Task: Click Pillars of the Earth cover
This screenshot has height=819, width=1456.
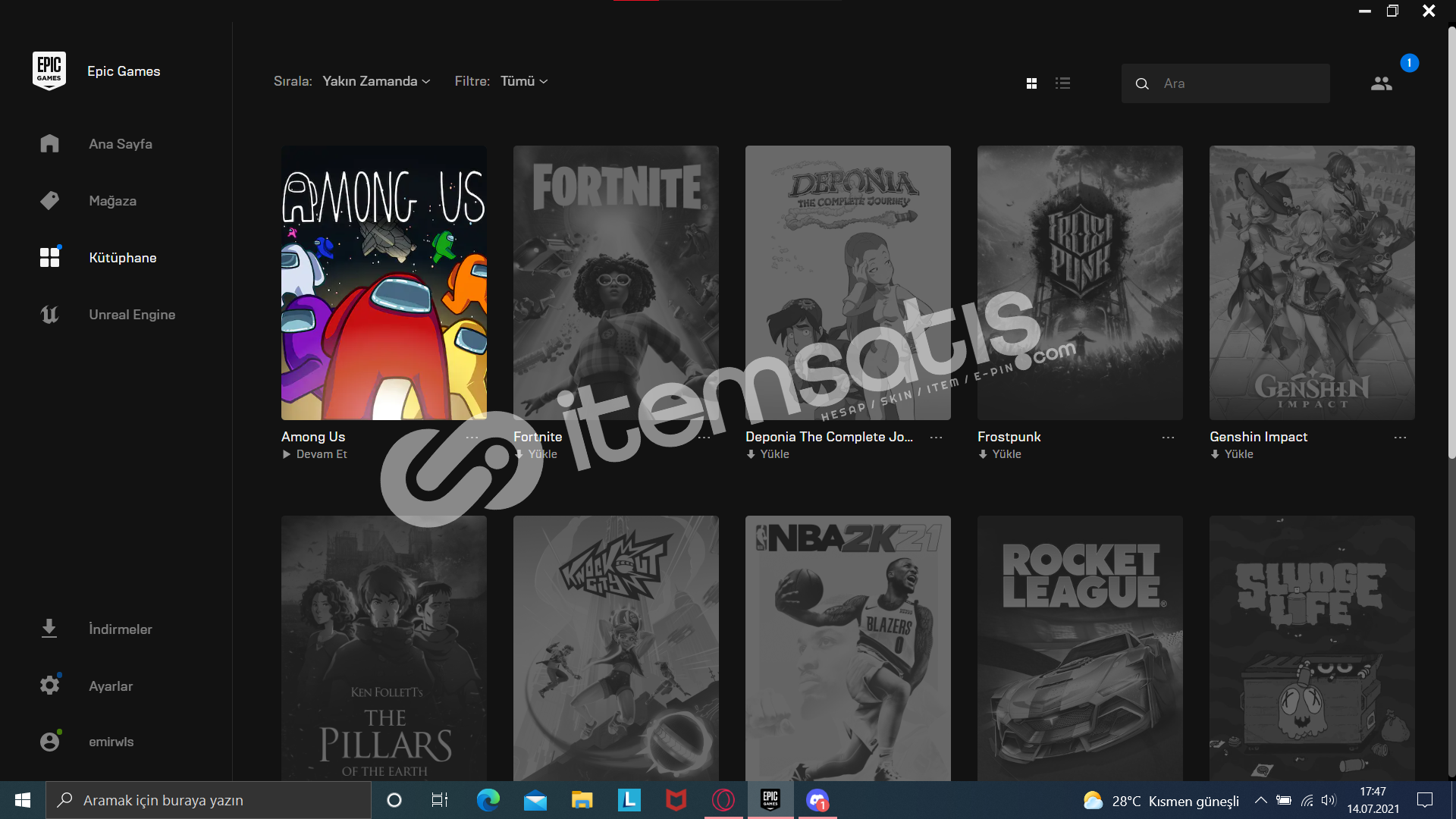Action: [x=384, y=648]
